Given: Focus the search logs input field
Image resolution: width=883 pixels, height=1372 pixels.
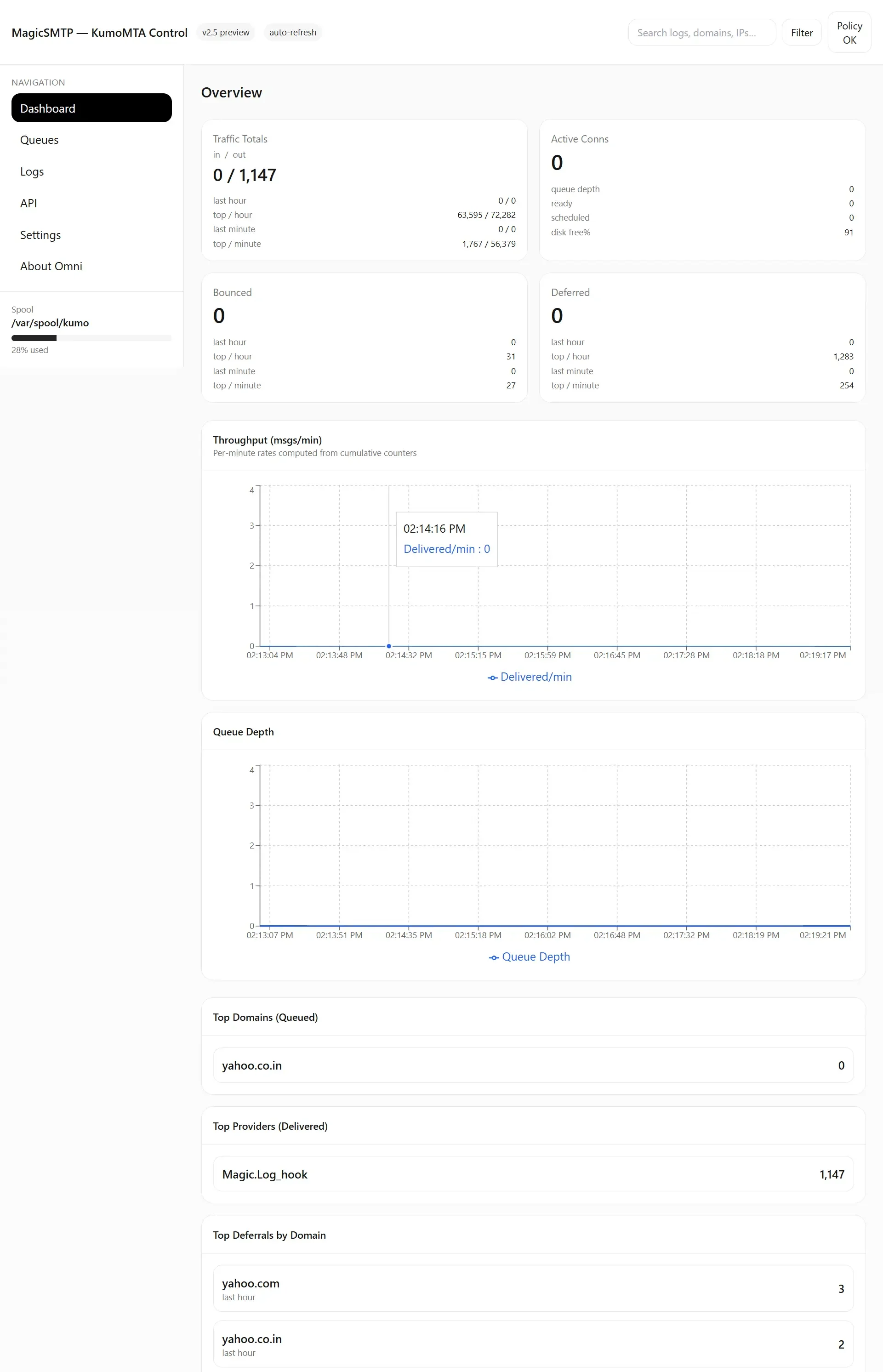Looking at the screenshot, I should click(x=701, y=33).
